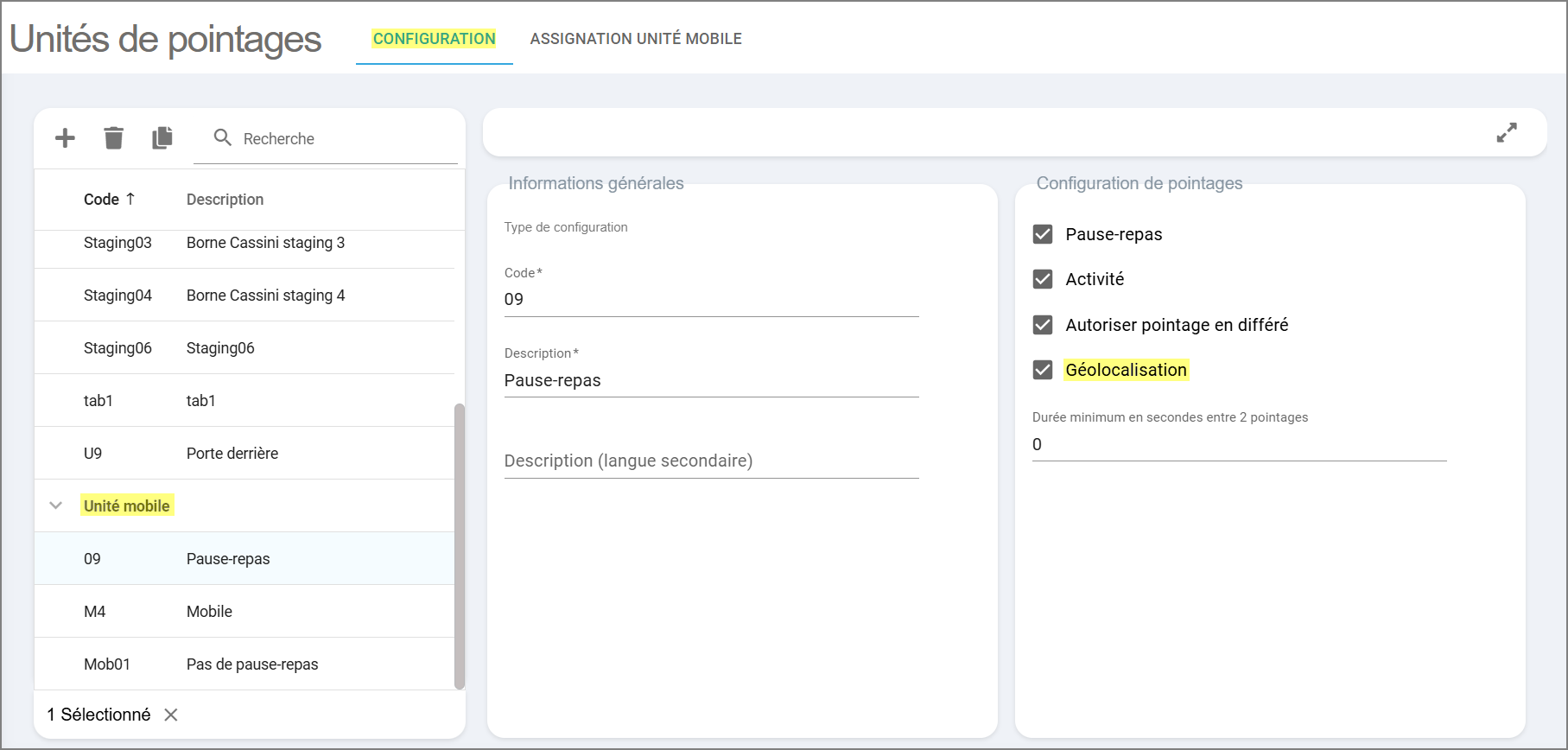Image resolution: width=1568 pixels, height=750 pixels.
Task: Click the list's vertical scrollbar
Action: [x=460, y=544]
